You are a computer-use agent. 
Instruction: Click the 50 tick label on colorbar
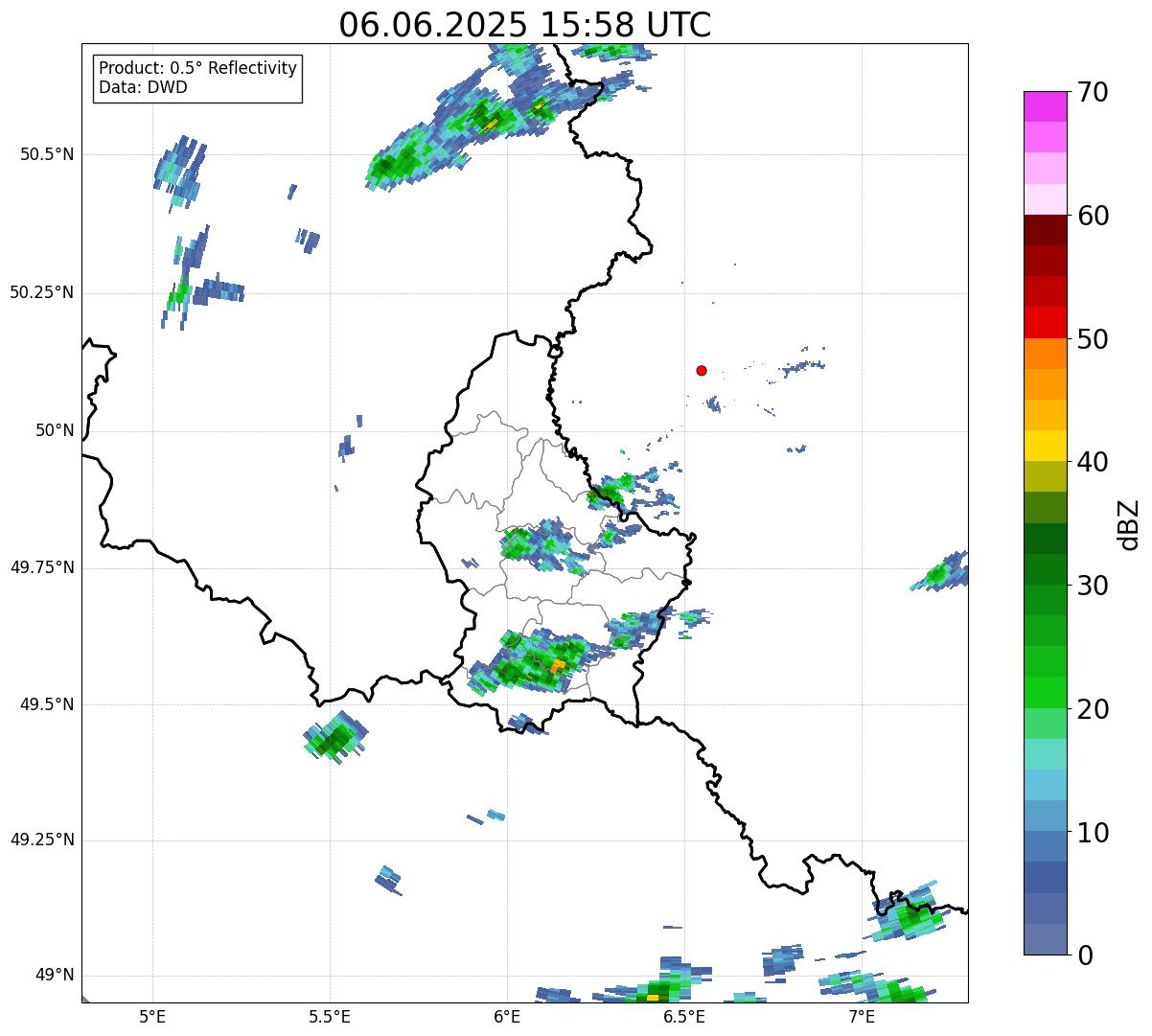coord(1093,339)
